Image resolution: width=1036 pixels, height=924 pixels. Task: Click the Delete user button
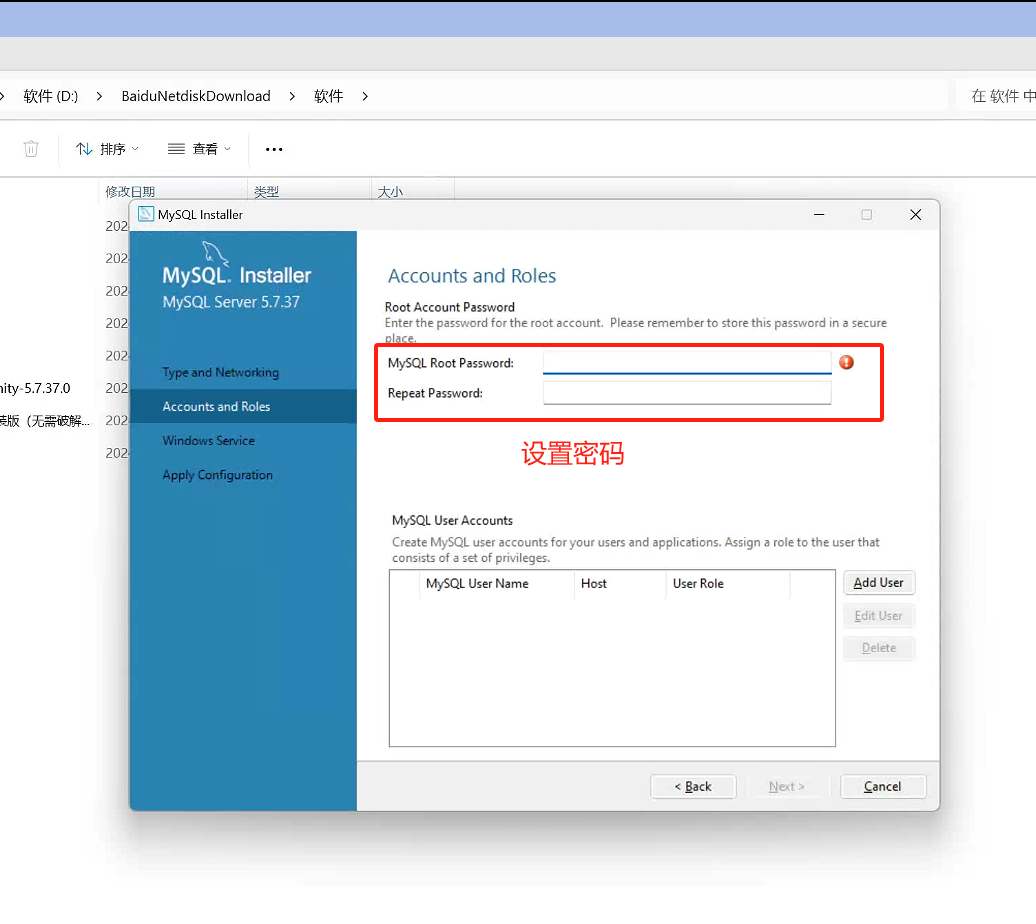(x=879, y=648)
